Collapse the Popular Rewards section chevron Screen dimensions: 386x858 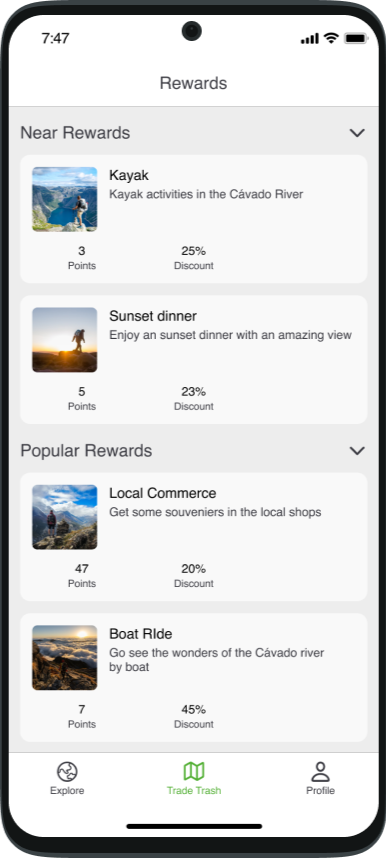point(357,451)
